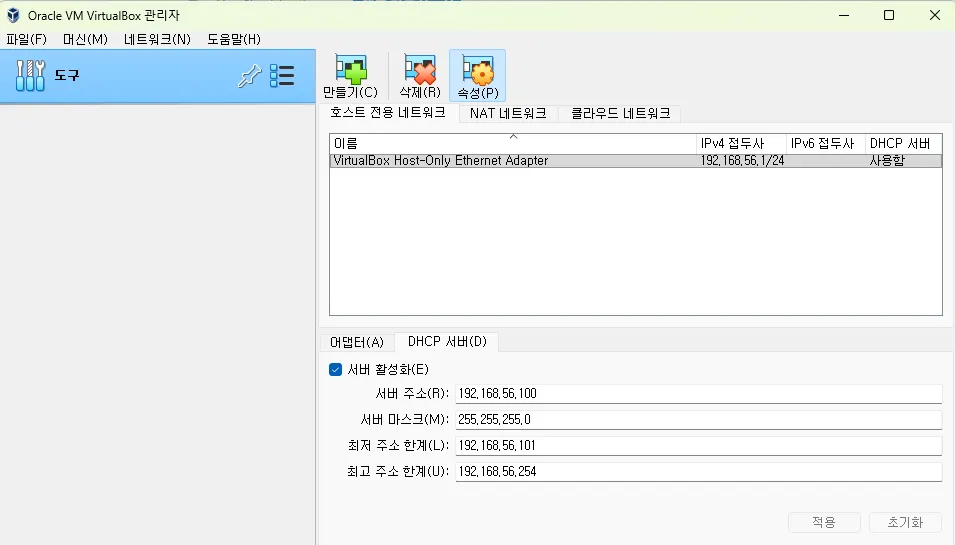955x545 pixels.
Task: Open the Tools list menu icon
Action: tap(282, 76)
